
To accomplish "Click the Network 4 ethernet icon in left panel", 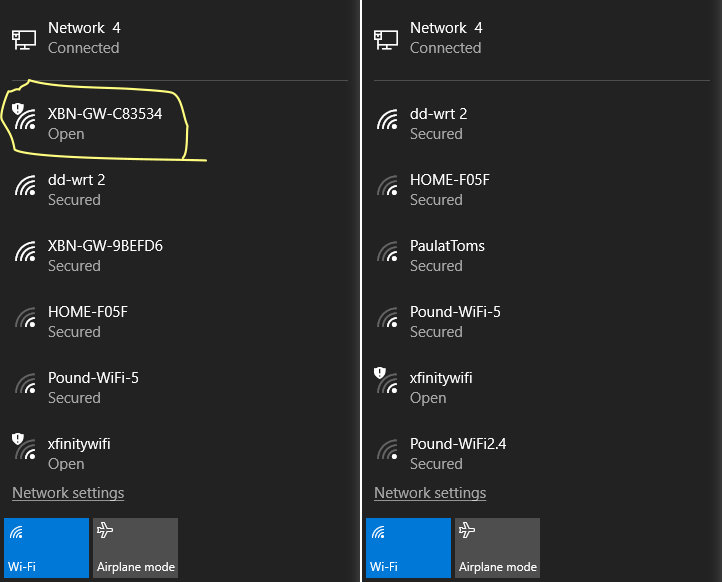I will click(23, 38).
